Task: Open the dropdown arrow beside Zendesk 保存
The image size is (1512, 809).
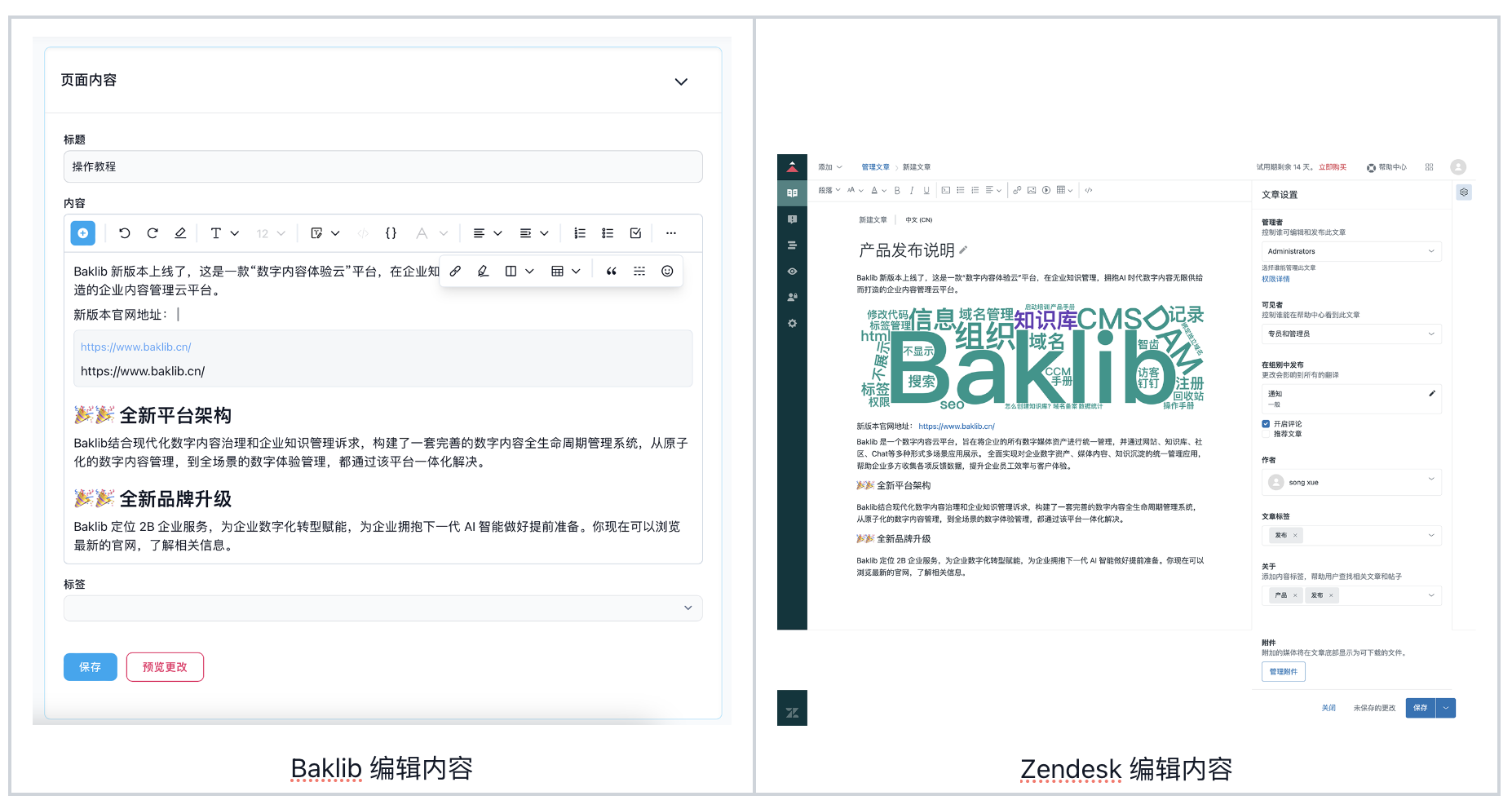Action: coord(1446,708)
